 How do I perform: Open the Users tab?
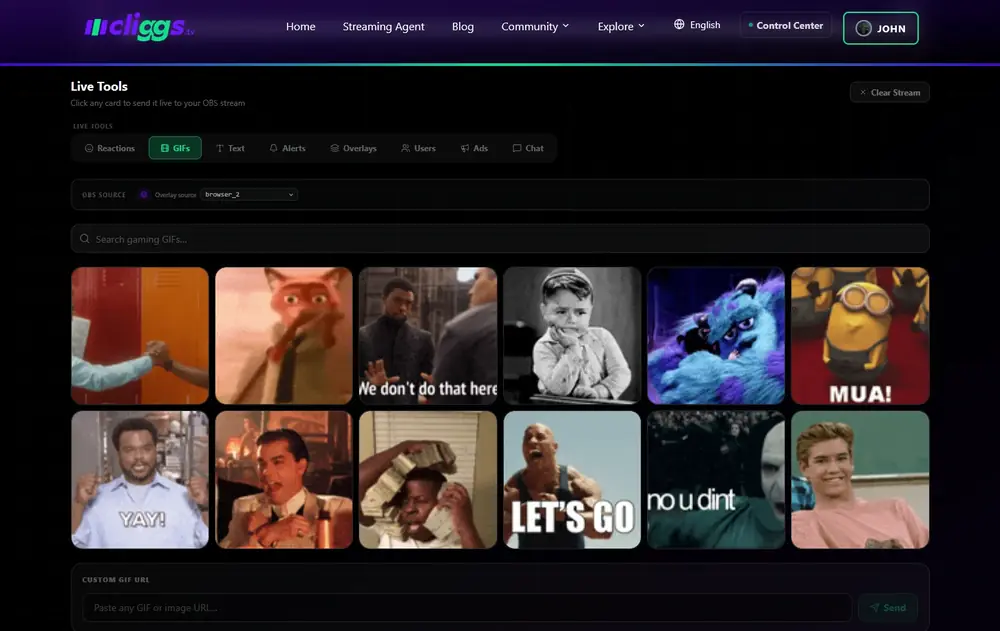point(418,148)
